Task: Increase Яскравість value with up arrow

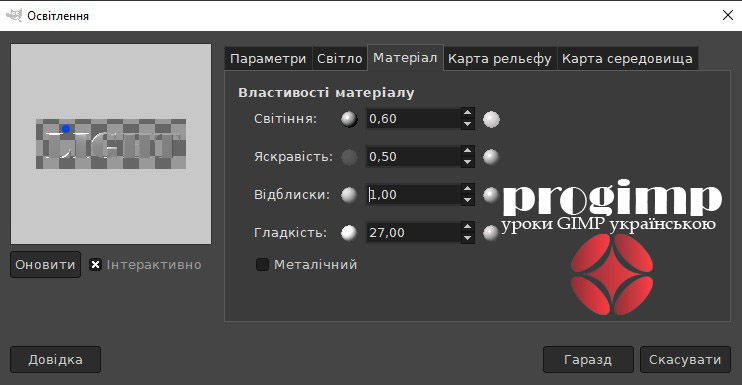Action: coord(468,151)
